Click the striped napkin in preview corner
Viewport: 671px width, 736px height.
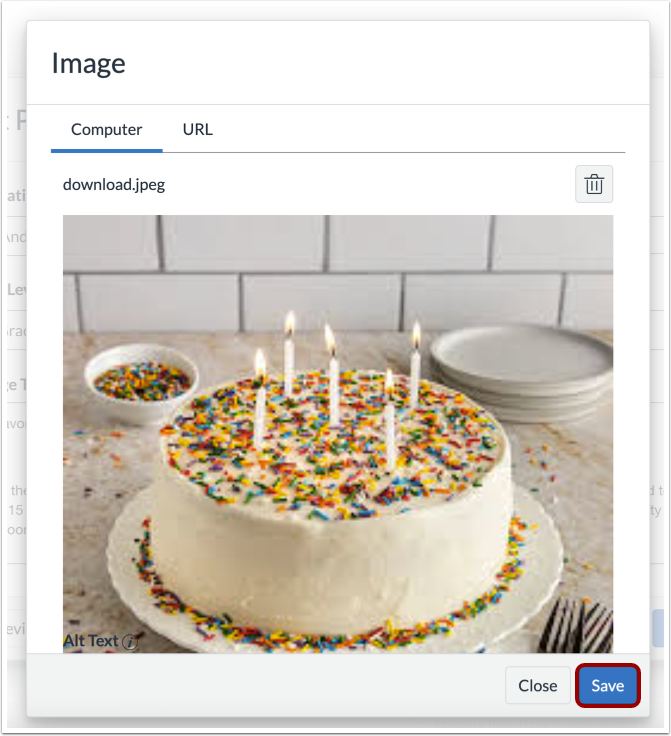(x=576, y=625)
